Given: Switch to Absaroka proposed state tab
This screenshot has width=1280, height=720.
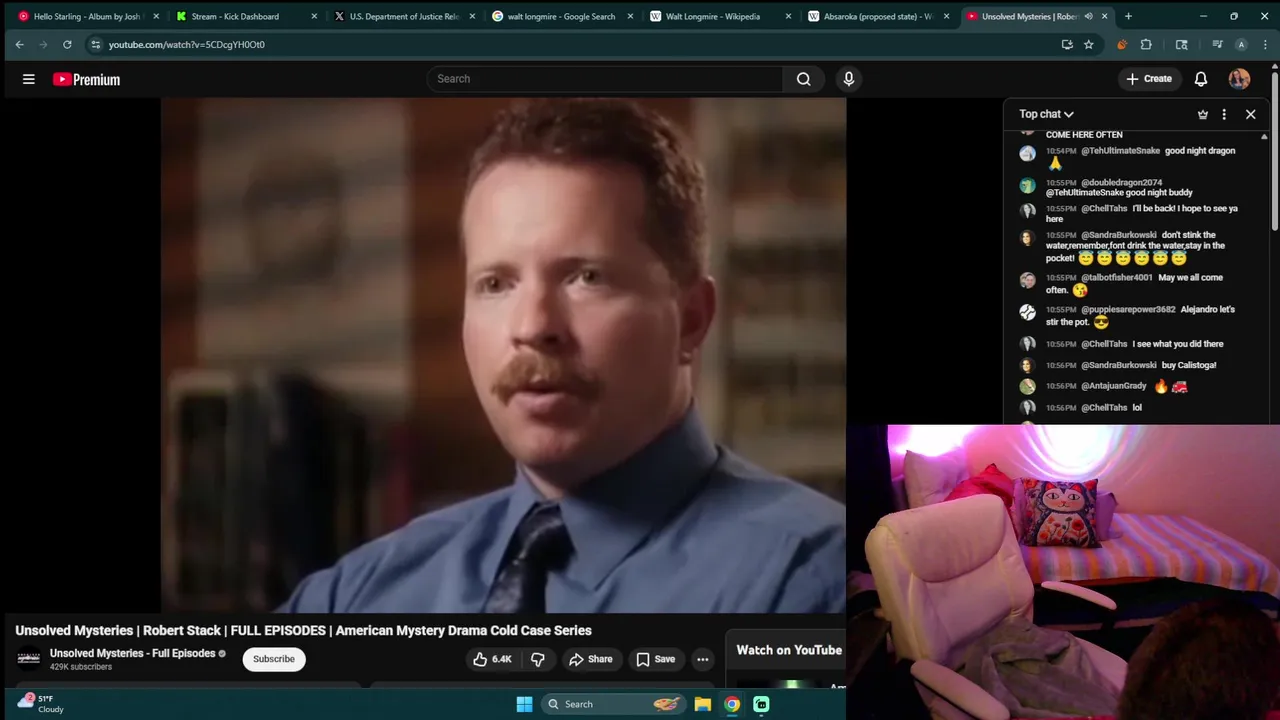Looking at the screenshot, I should 876,16.
